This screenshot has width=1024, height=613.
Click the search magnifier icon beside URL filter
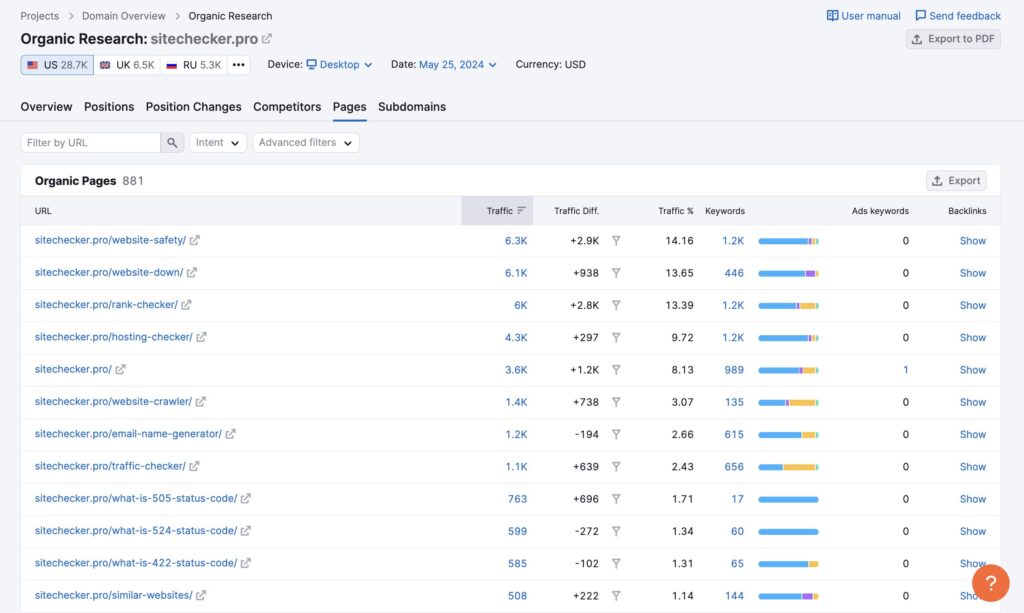point(173,143)
